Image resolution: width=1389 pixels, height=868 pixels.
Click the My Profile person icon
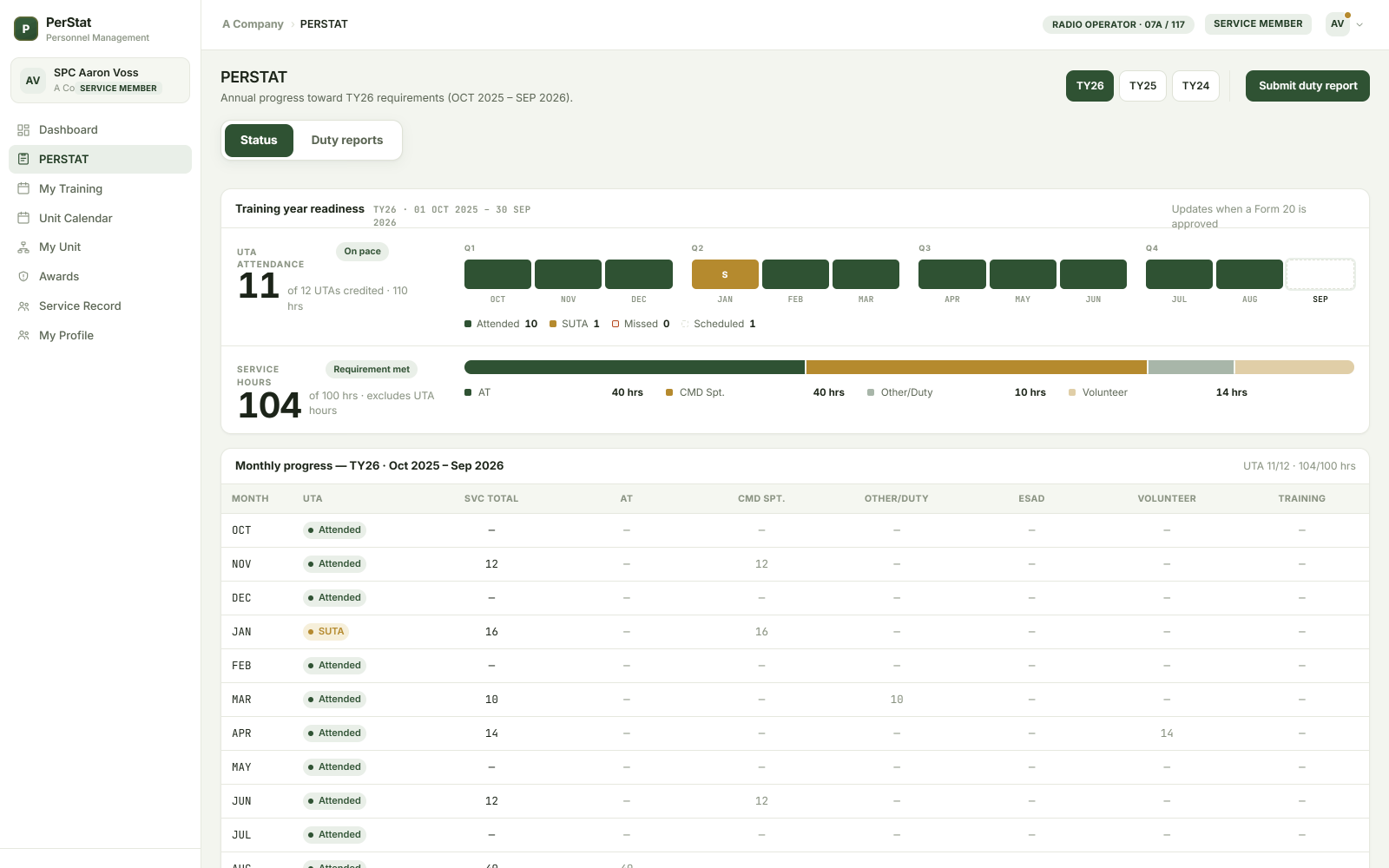coord(23,335)
